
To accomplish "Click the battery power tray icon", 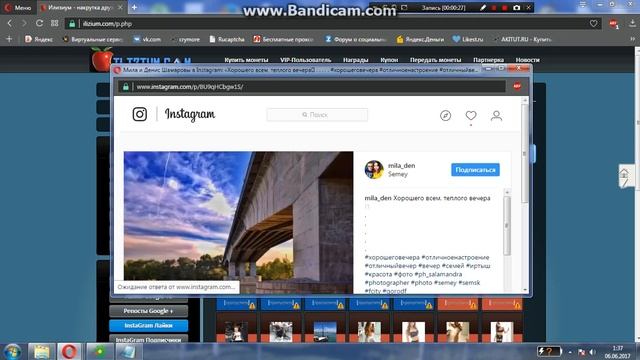I will point(549,351).
